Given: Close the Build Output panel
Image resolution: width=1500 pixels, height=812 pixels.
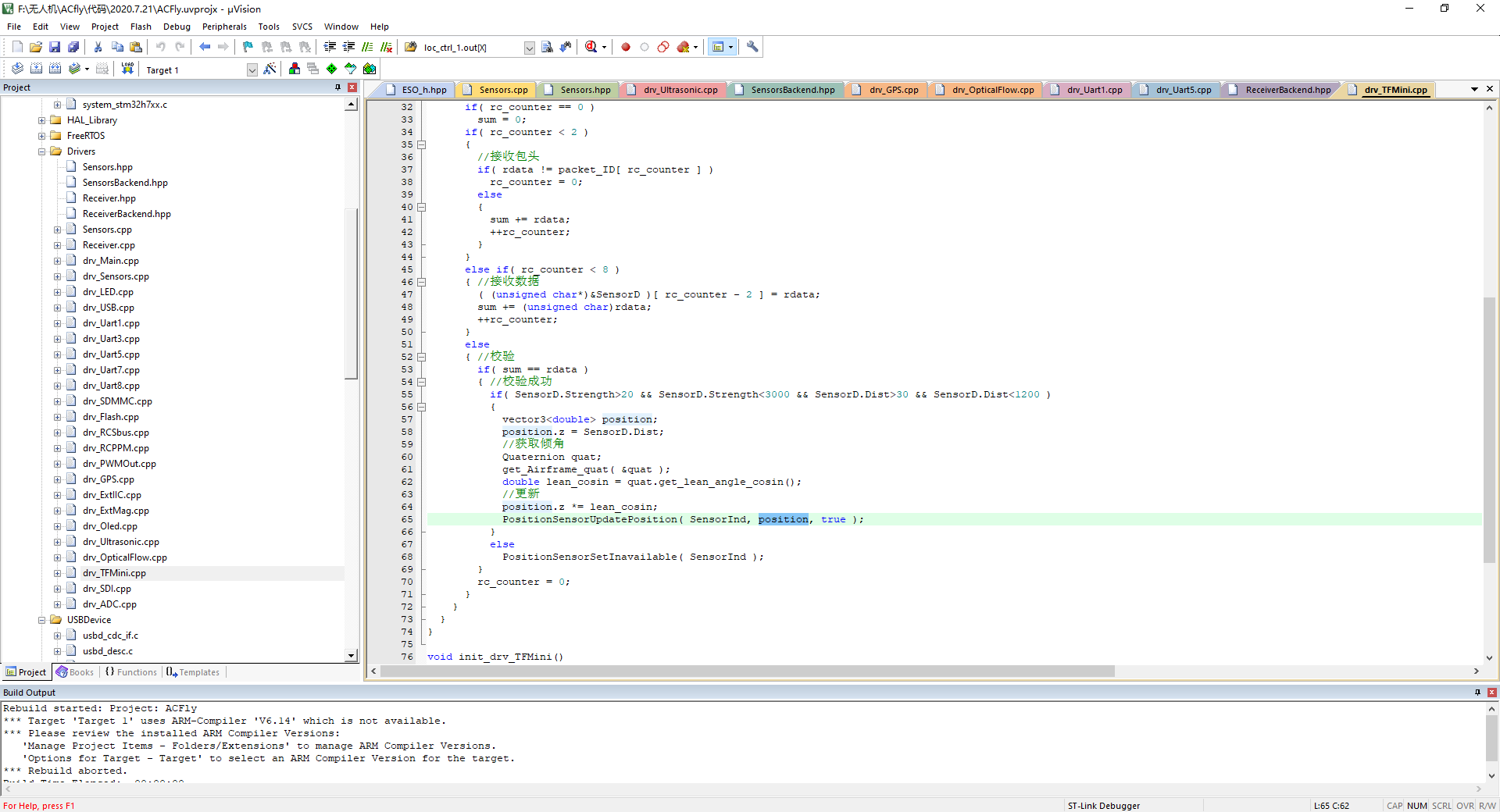Looking at the screenshot, I should click(x=1492, y=693).
